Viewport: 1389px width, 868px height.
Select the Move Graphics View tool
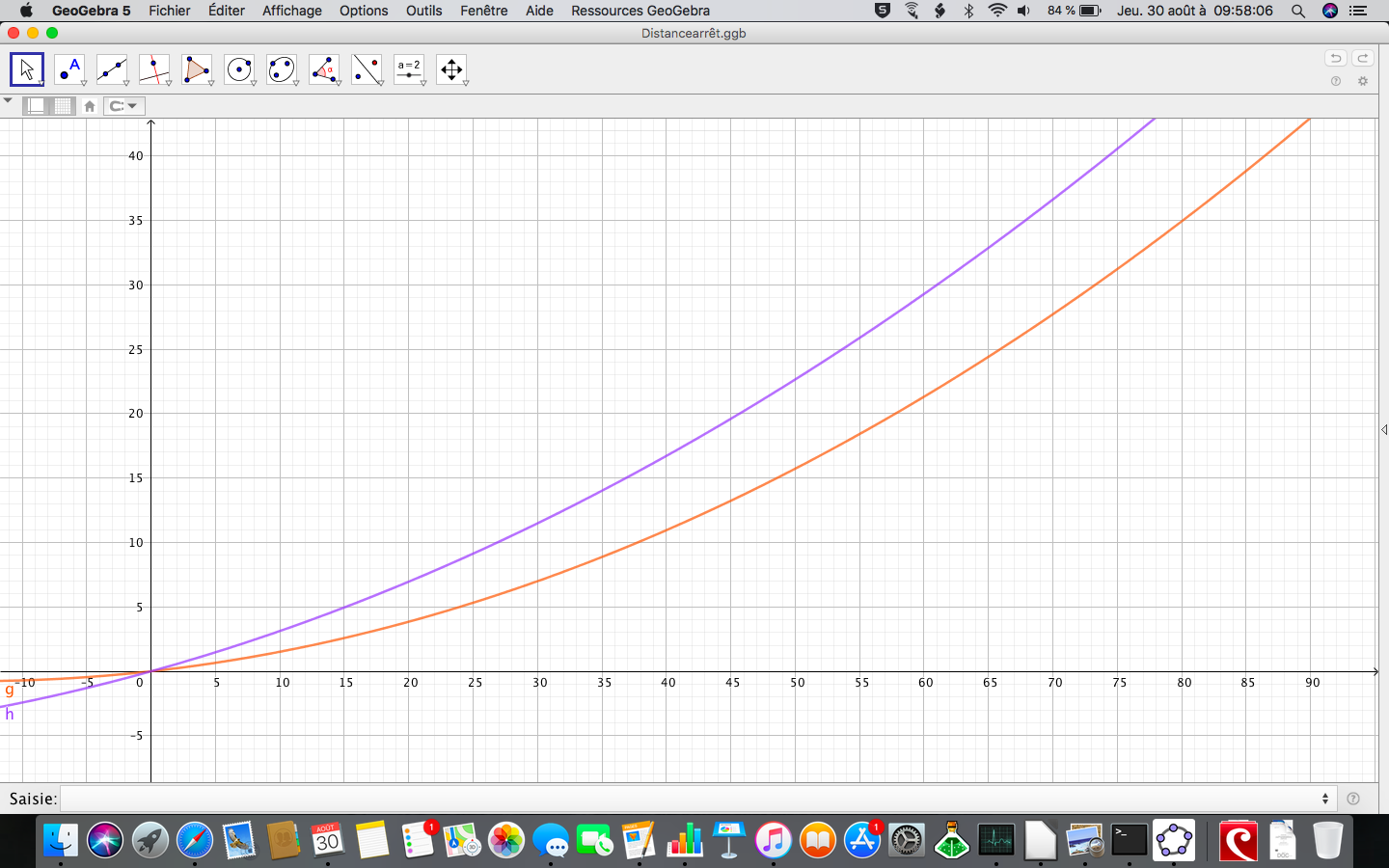tap(451, 69)
